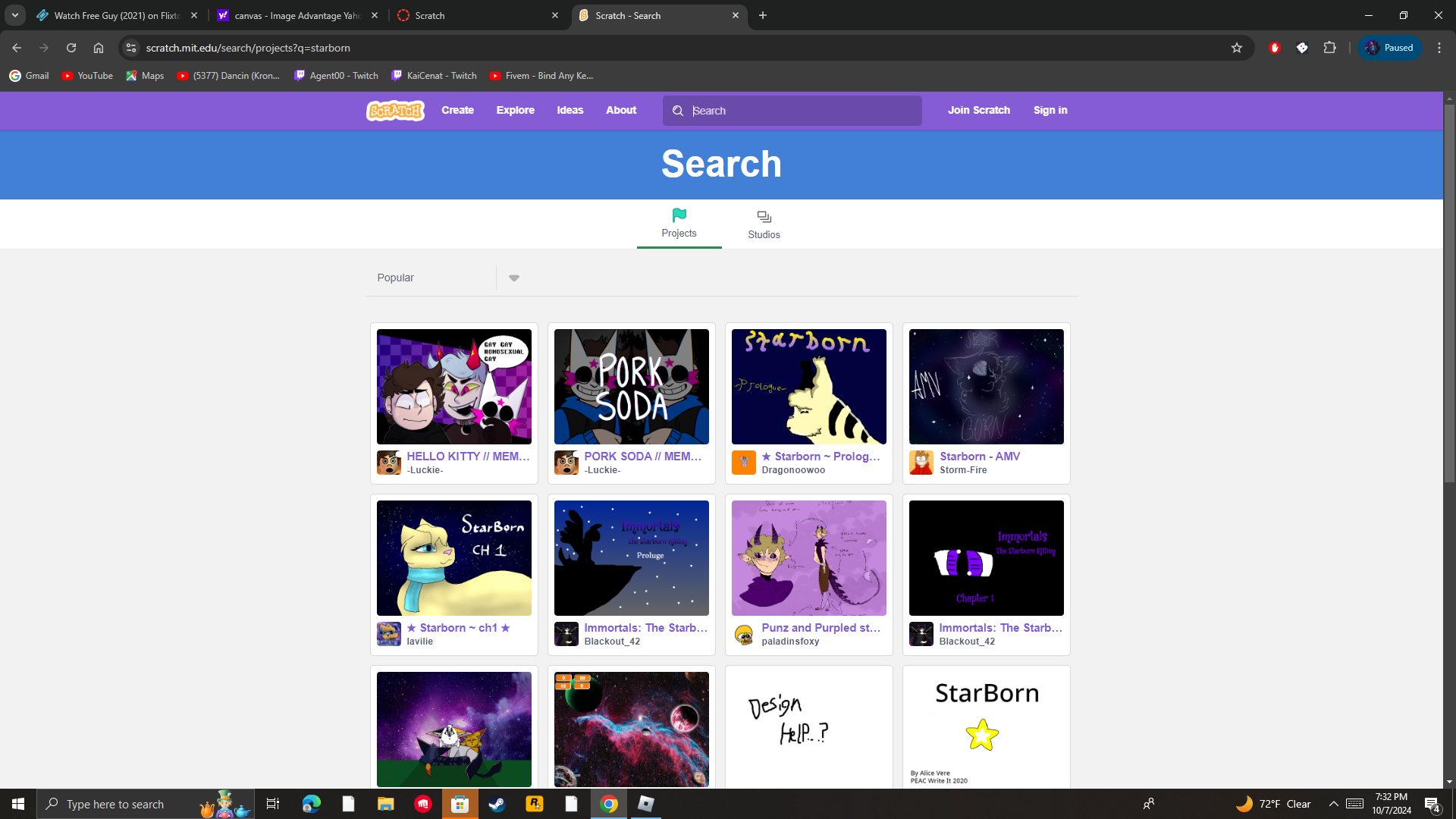Click the Sign in link
Viewport: 1456px width, 819px height.
click(1050, 110)
